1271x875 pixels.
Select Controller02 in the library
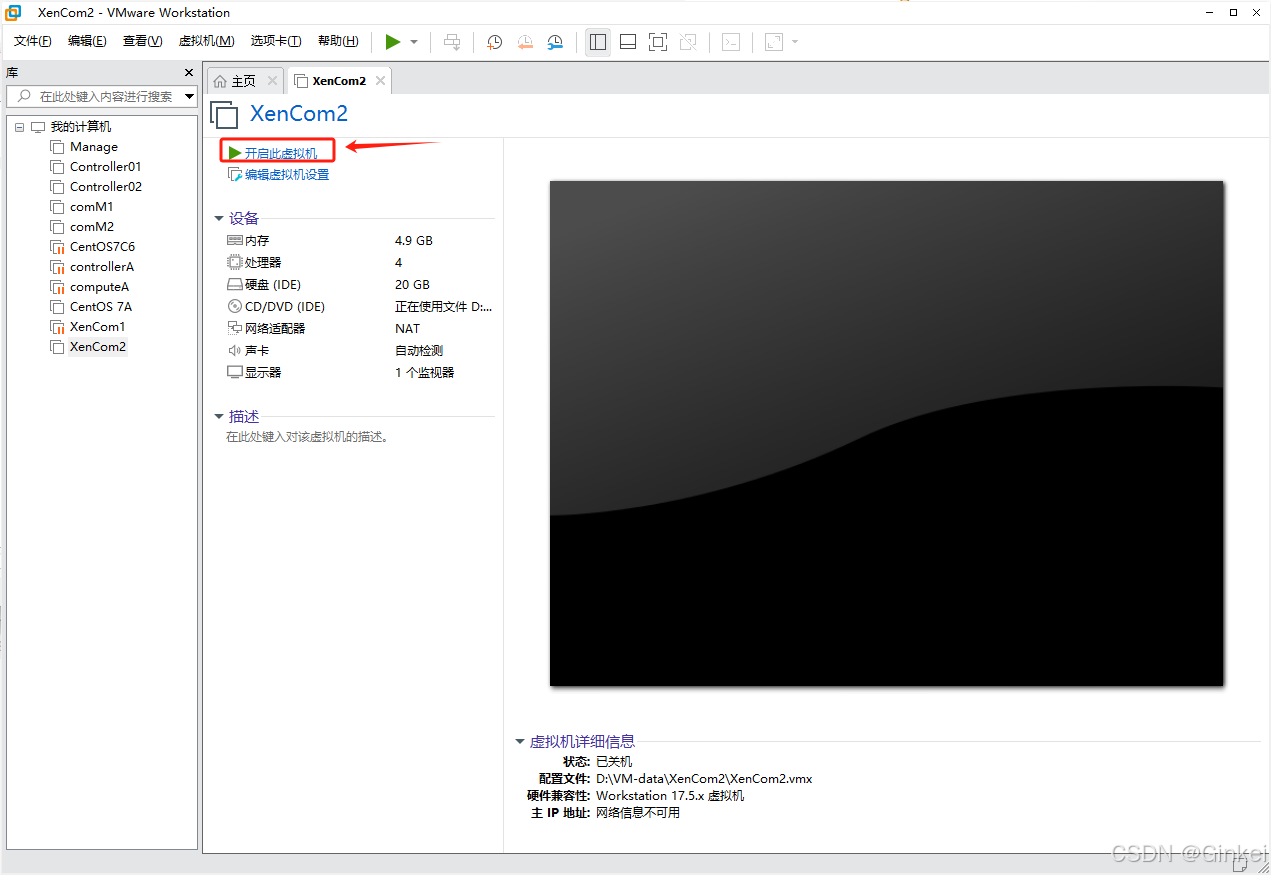106,187
